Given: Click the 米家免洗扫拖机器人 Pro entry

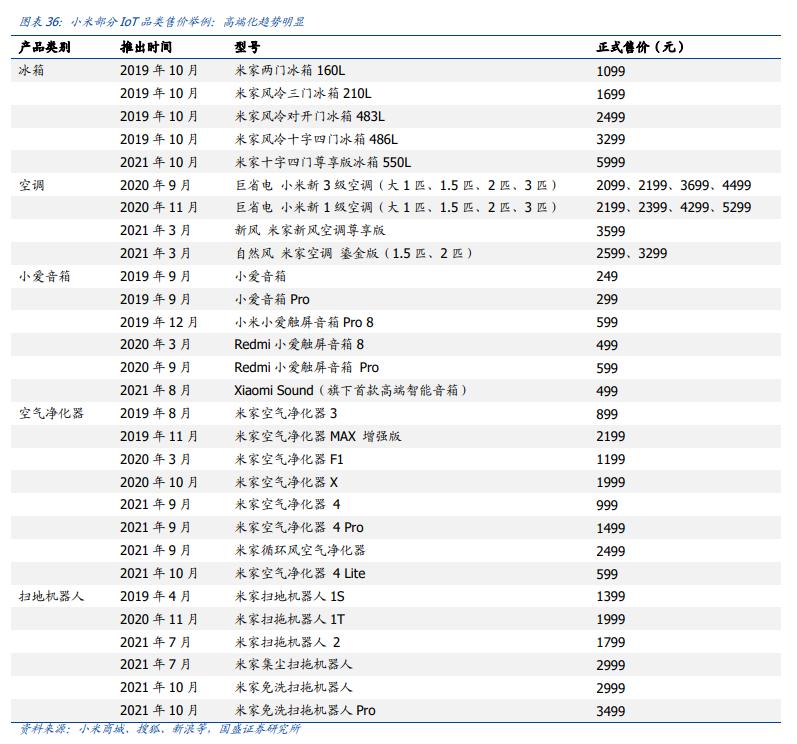Looking at the screenshot, I should [x=305, y=710].
